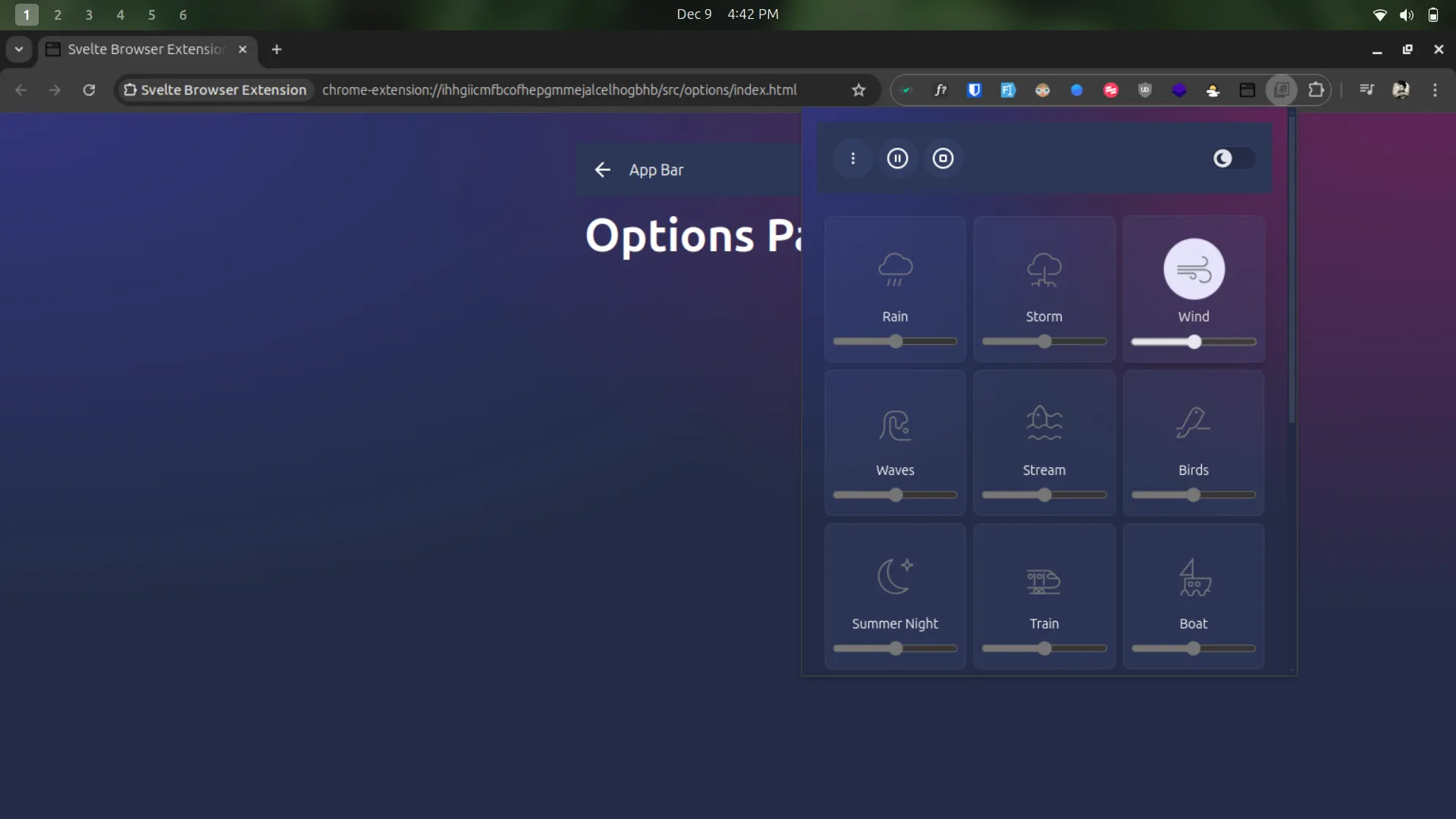Open the Bitwarden extension
This screenshot has width=1456, height=819.
[x=974, y=90]
